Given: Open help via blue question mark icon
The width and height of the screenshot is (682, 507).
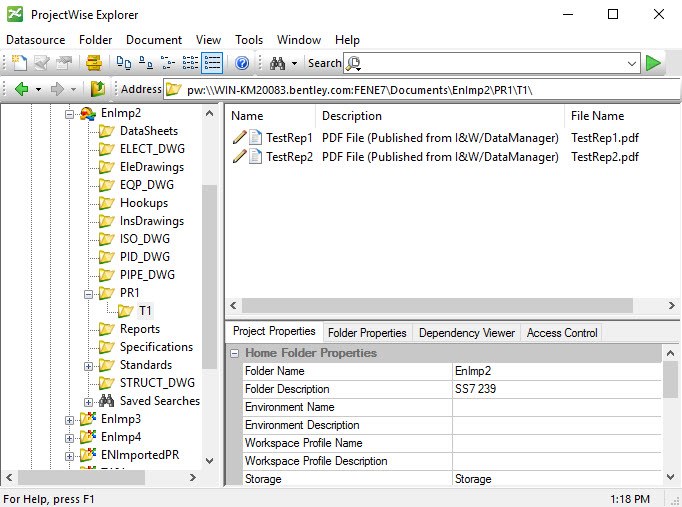Looking at the screenshot, I should (x=242, y=63).
